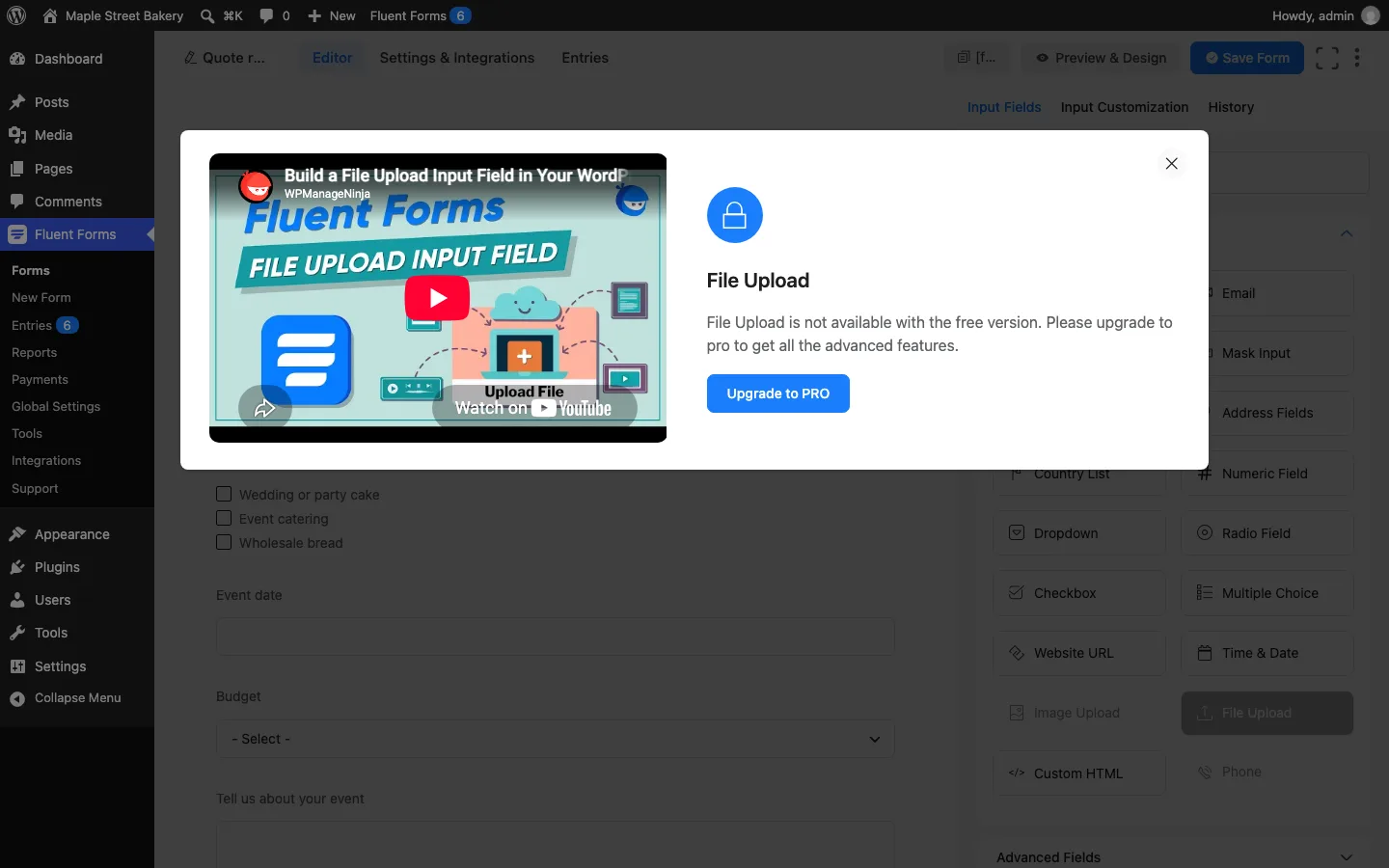Close the File Upload upgrade dialog

(x=1171, y=164)
